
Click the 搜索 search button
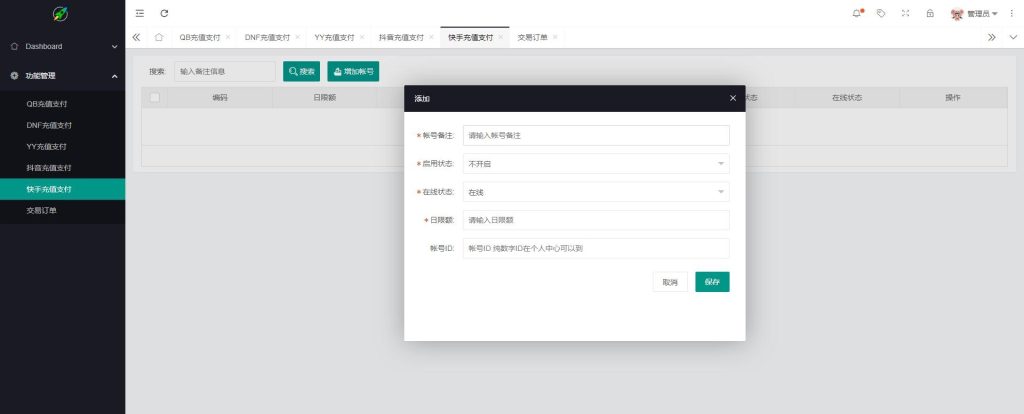pos(301,71)
